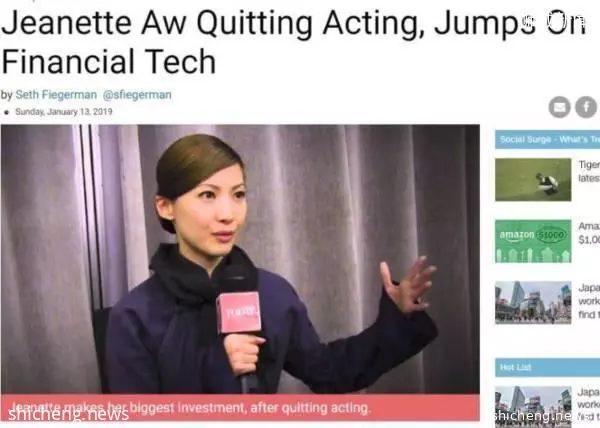The width and height of the screenshot is (600, 428).
Task: Click the email share icon
Action: pyautogui.click(x=559, y=107)
